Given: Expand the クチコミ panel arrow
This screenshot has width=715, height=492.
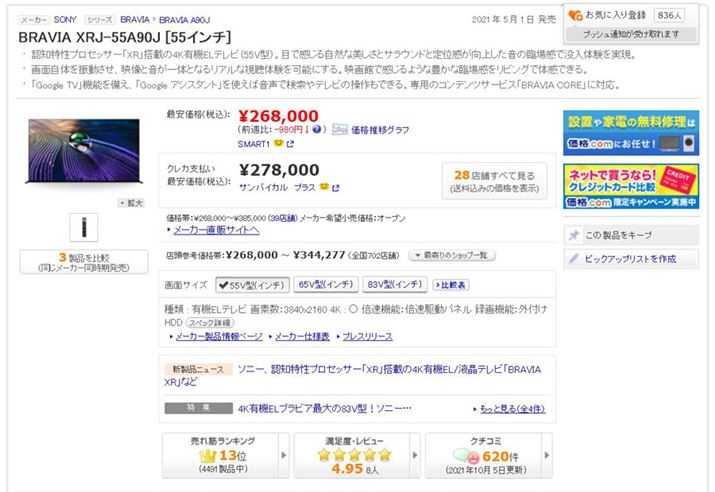Looking at the screenshot, I should (x=547, y=455).
